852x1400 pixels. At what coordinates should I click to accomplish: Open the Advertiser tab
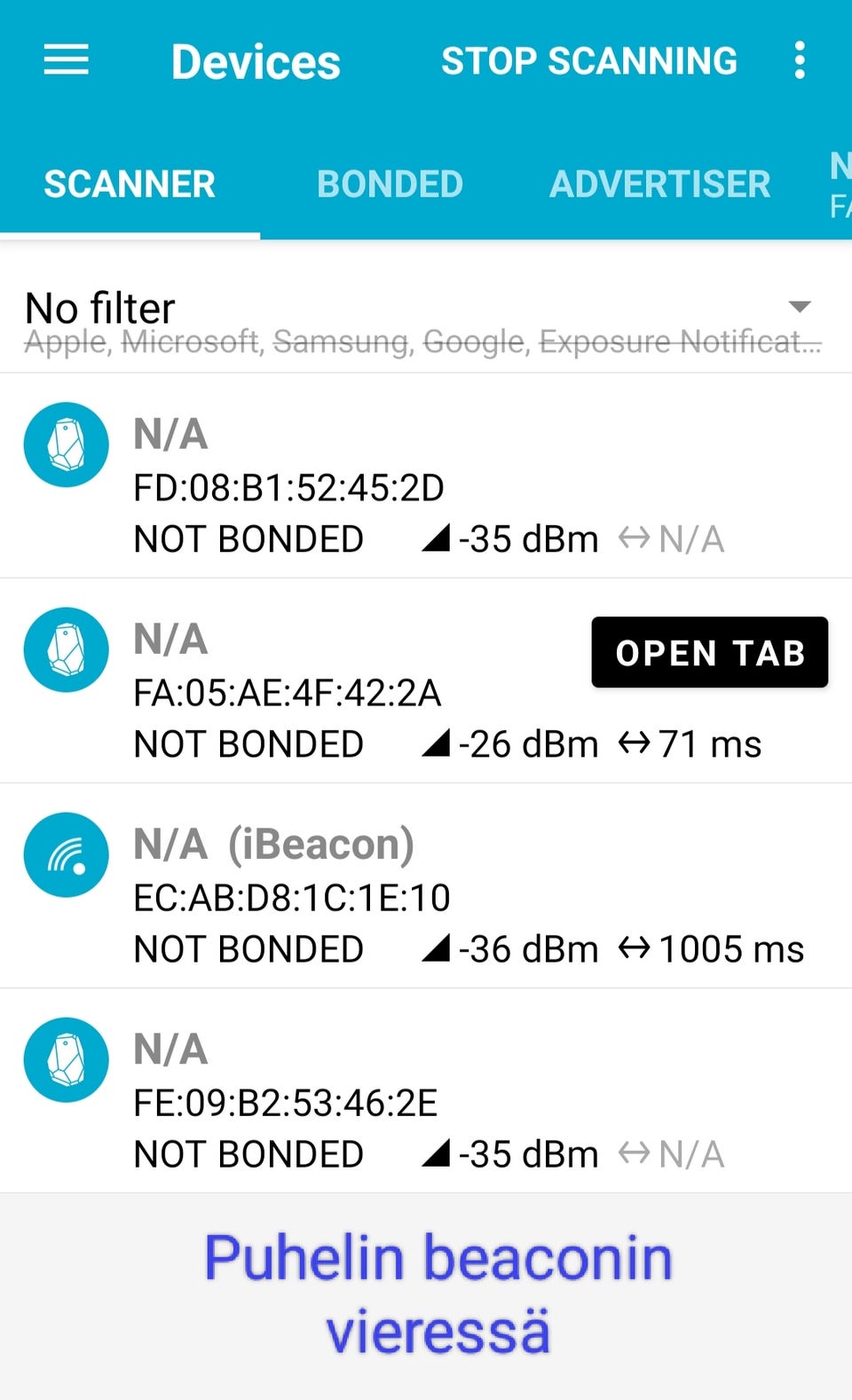[659, 185]
